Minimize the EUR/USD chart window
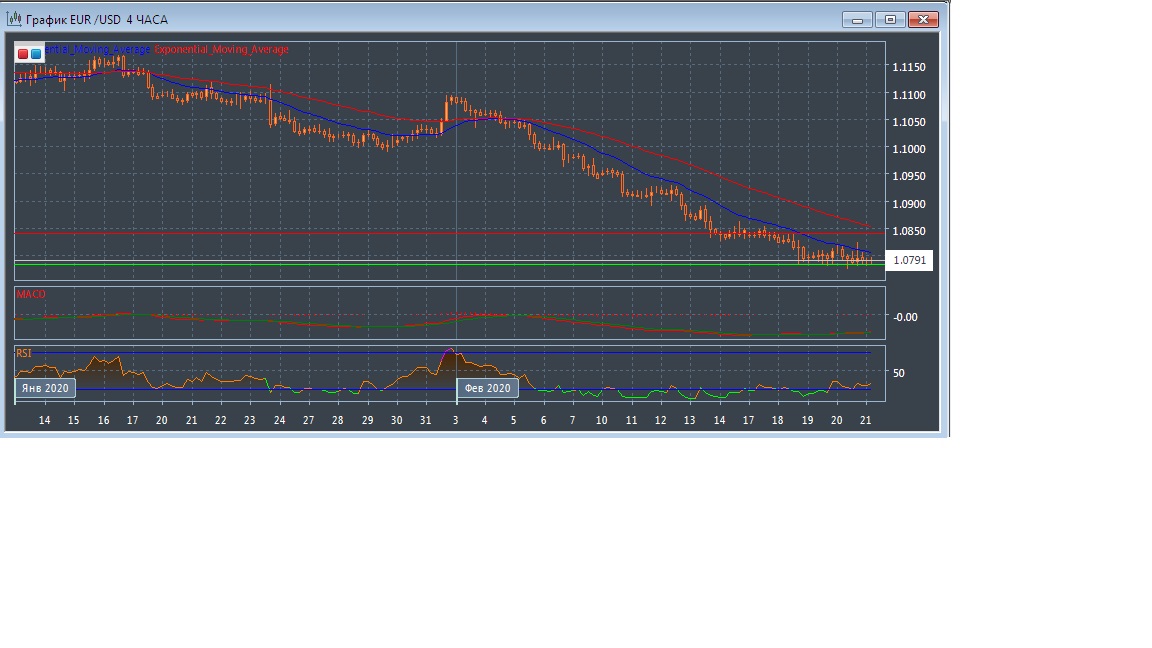The height and width of the screenshot is (648, 1152). [x=857, y=19]
